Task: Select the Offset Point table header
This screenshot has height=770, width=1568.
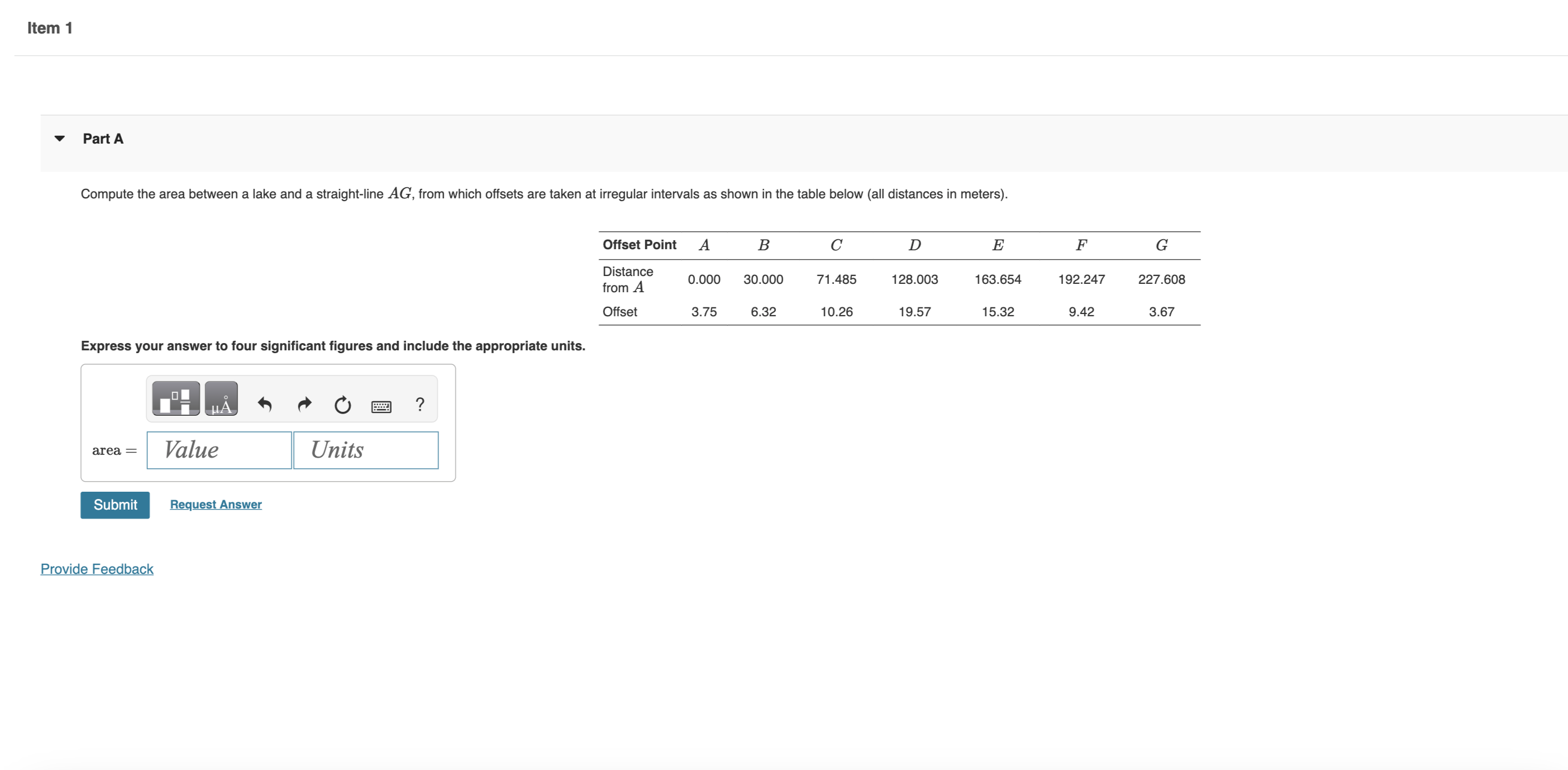Action: [x=639, y=245]
